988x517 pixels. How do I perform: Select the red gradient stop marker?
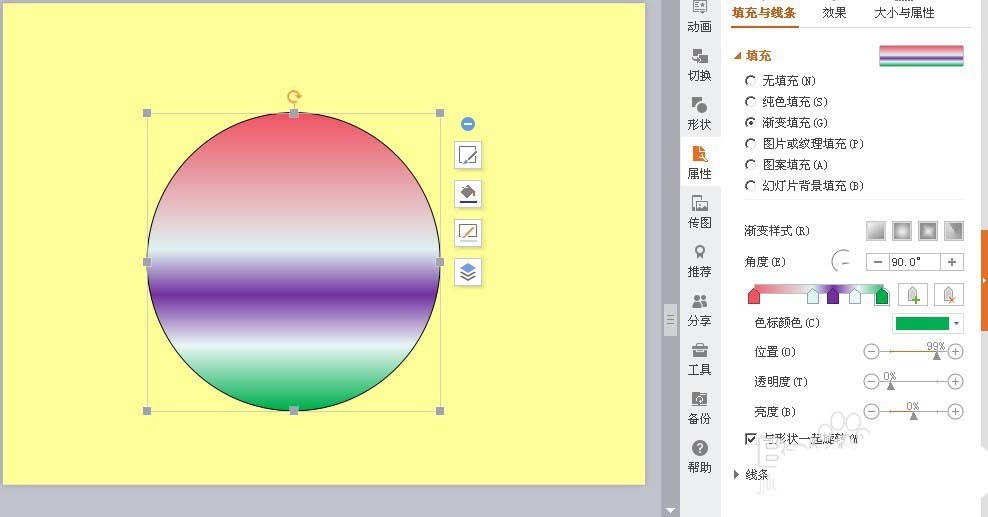754,296
